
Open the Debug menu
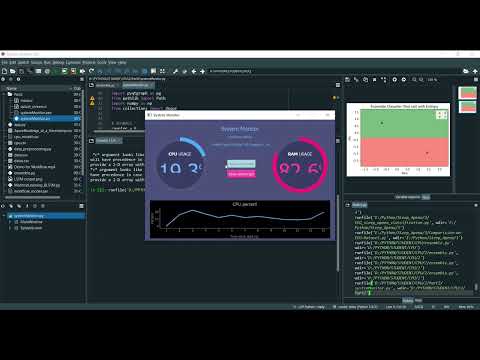click(x=58, y=62)
